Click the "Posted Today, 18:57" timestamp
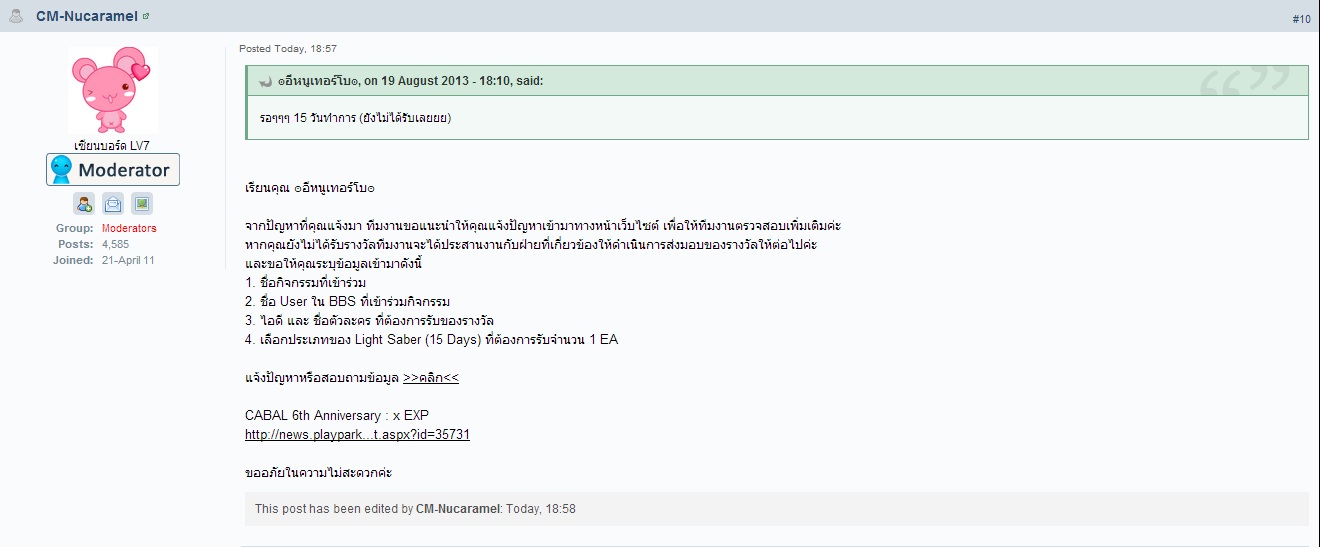The image size is (1320, 547). 288,49
